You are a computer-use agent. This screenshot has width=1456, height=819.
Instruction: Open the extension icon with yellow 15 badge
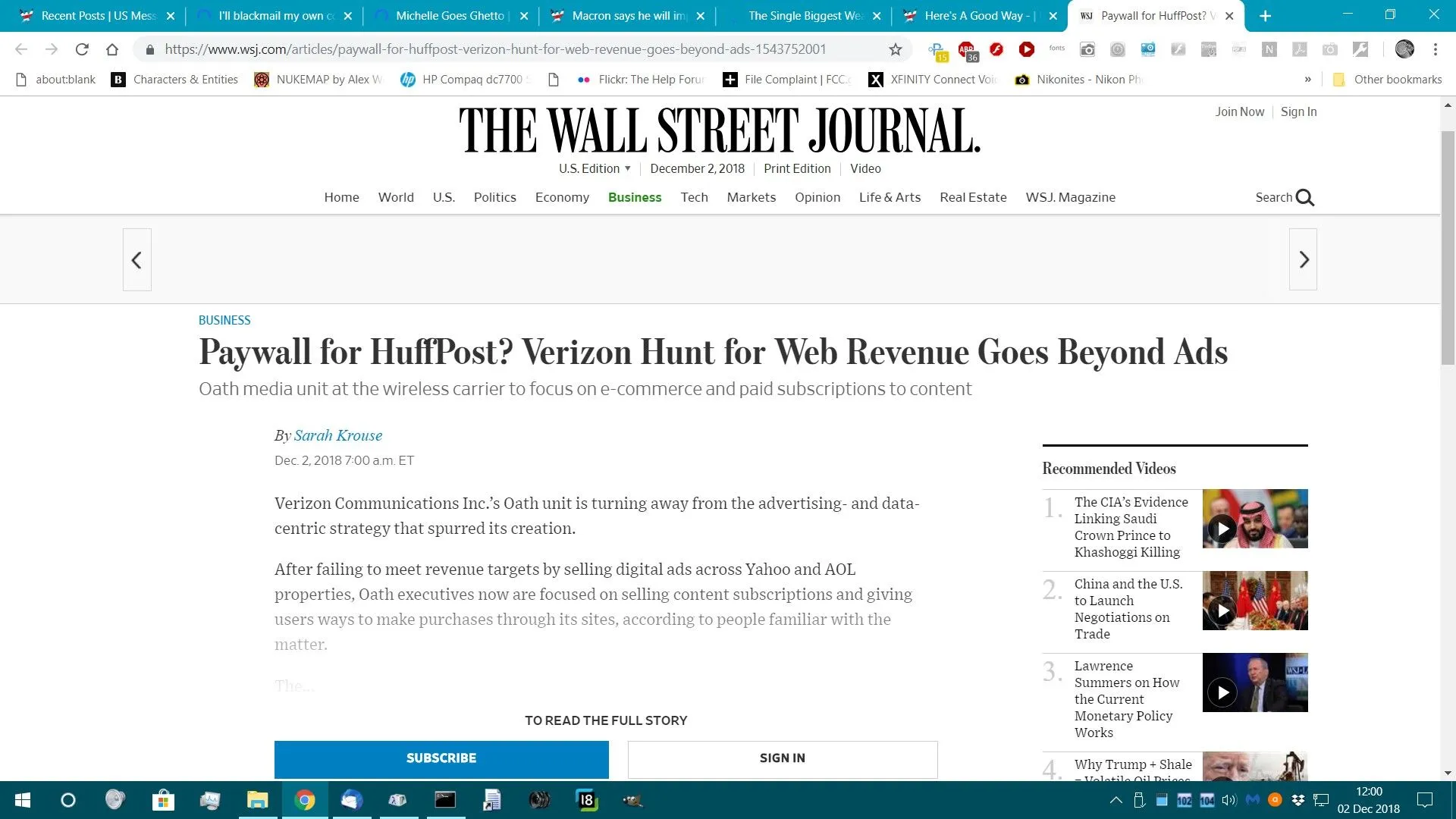pos(938,51)
